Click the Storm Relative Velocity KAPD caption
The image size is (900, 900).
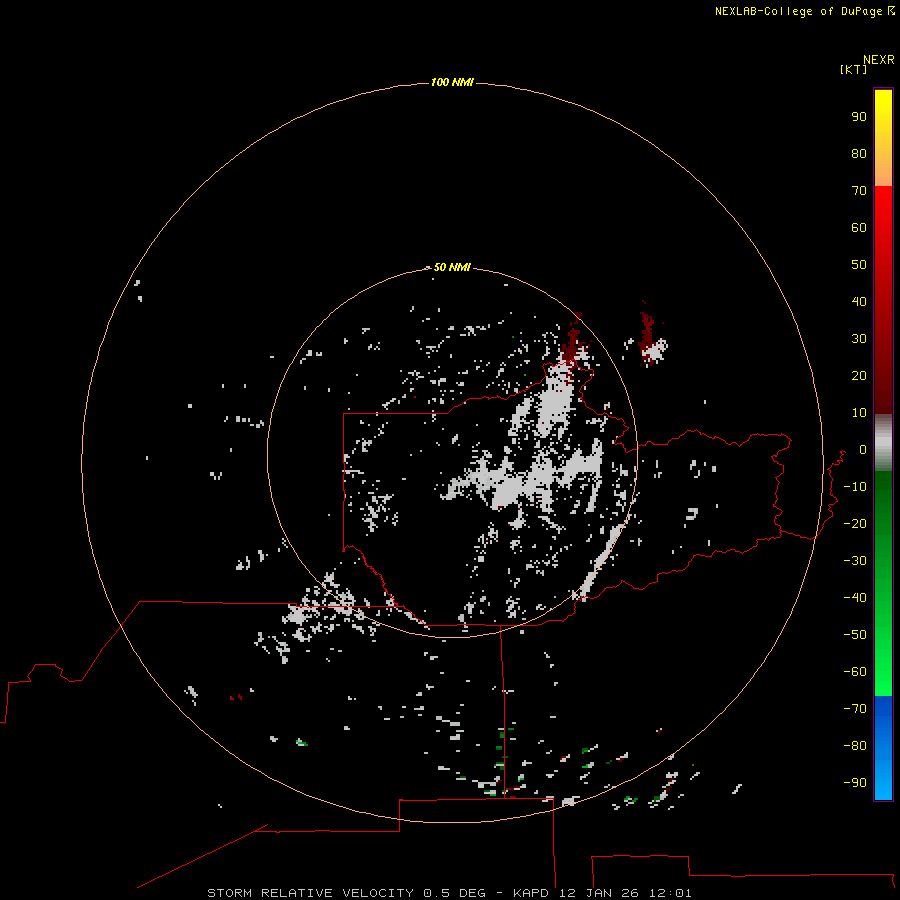tap(449, 893)
